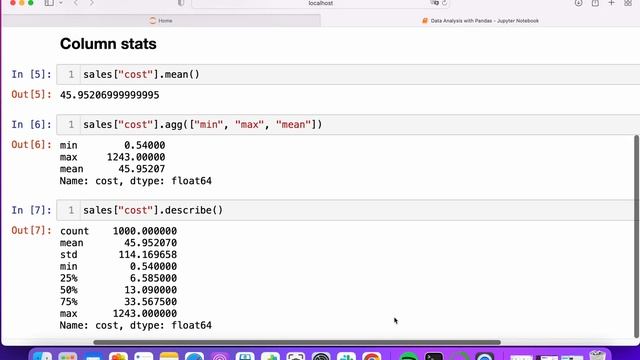Image resolution: width=640 pixels, height=360 pixels.
Task: Click code cell containing the agg call
Action: point(348,124)
